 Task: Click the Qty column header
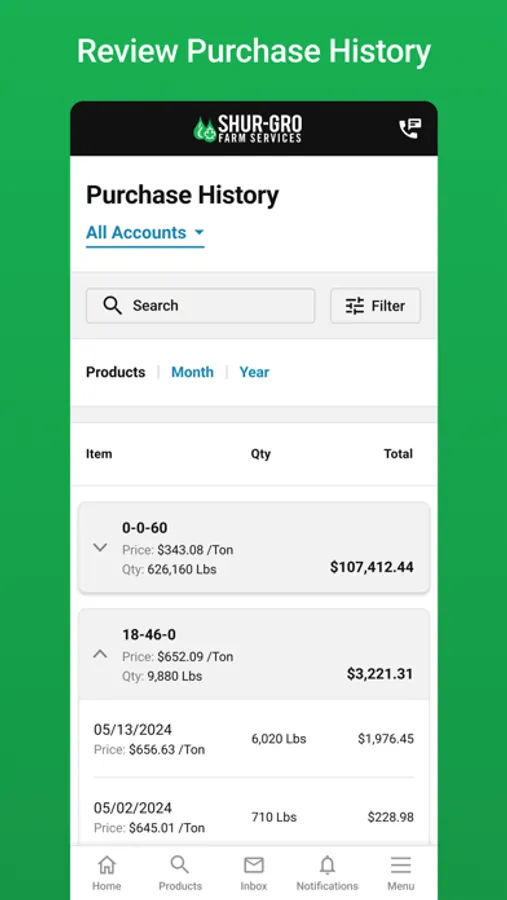(x=261, y=454)
